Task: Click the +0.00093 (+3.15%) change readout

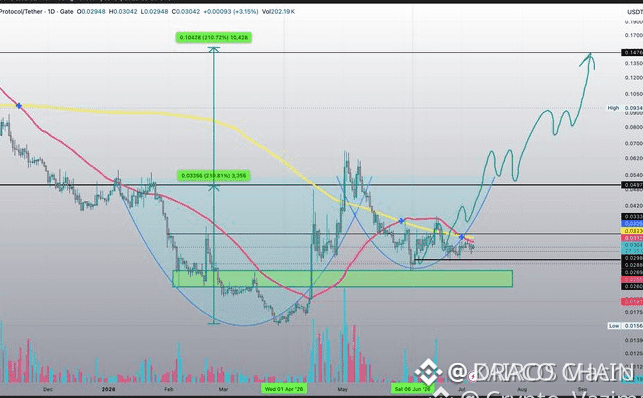Action: click(x=231, y=11)
